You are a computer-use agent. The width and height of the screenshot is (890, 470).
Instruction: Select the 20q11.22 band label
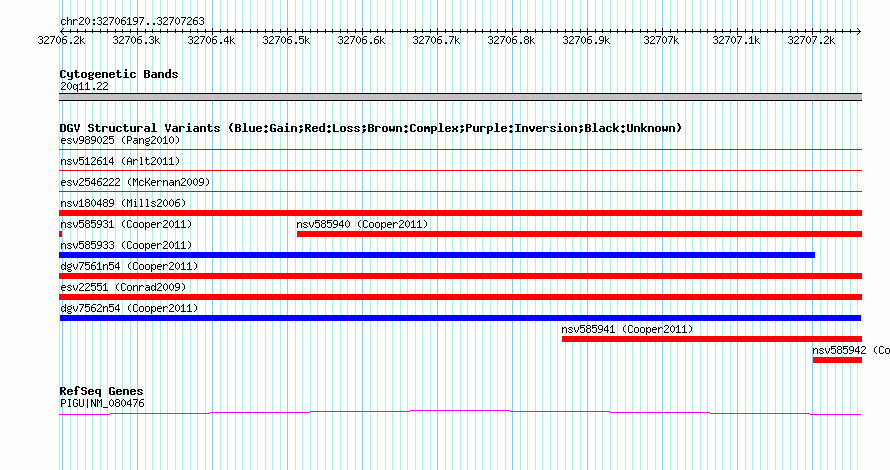(x=84, y=86)
